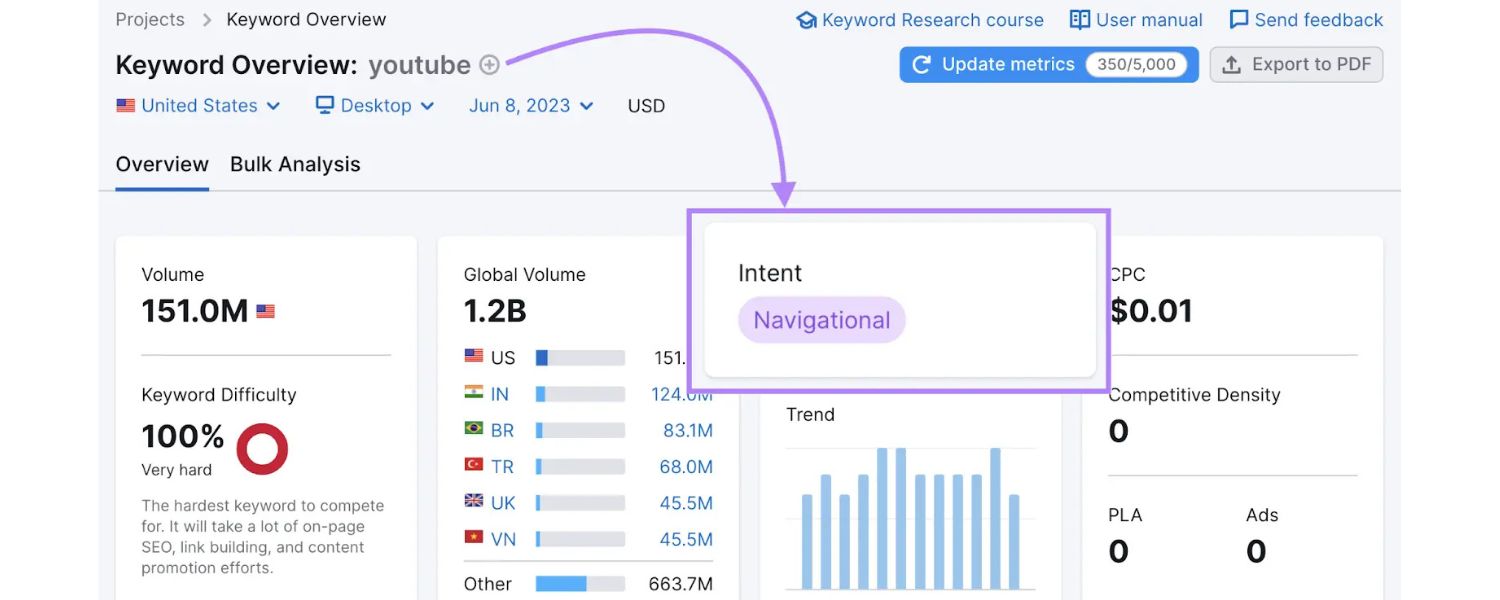Image resolution: width=1500 pixels, height=600 pixels.
Task: Click the plus icon next to keyword youtube
Action: [x=489, y=65]
